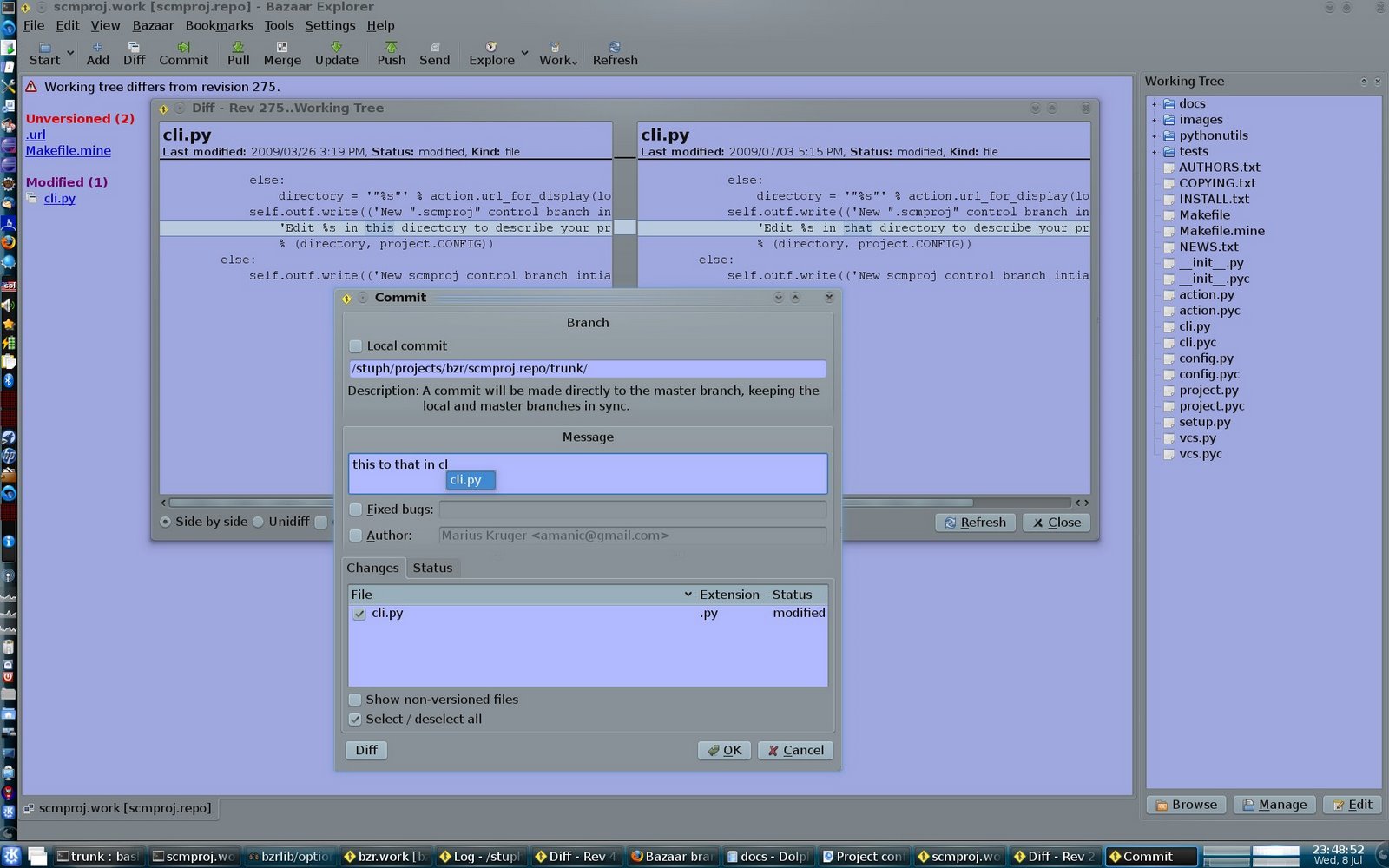This screenshot has height=868, width=1389.
Task: Open the Makefile.mine unversioned link
Action: click(68, 150)
